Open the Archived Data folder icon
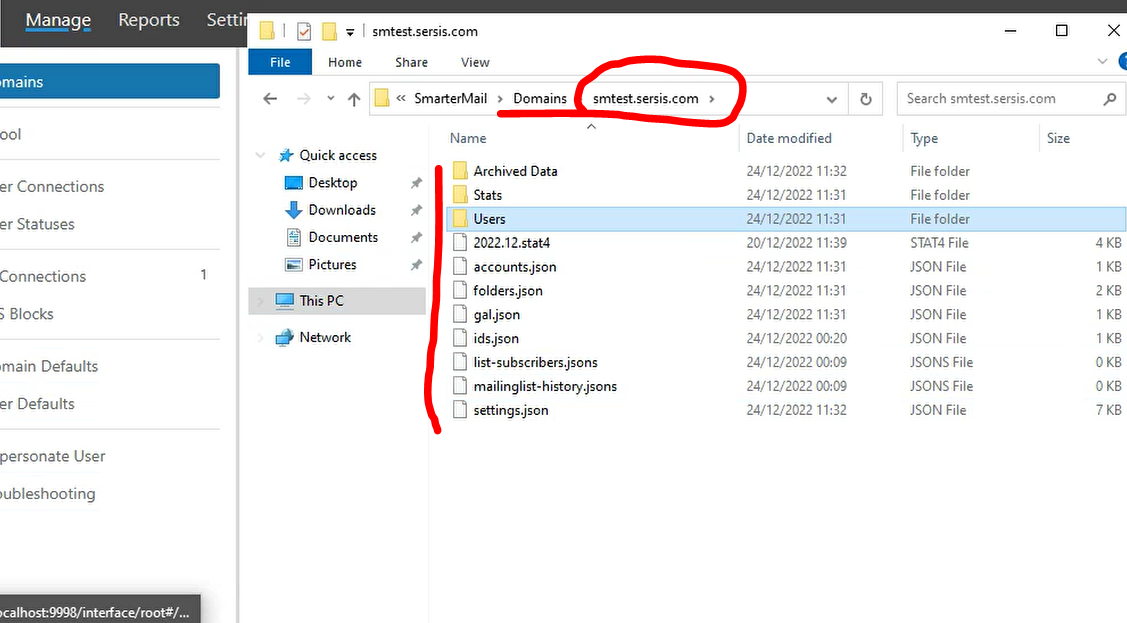 click(x=460, y=171)
